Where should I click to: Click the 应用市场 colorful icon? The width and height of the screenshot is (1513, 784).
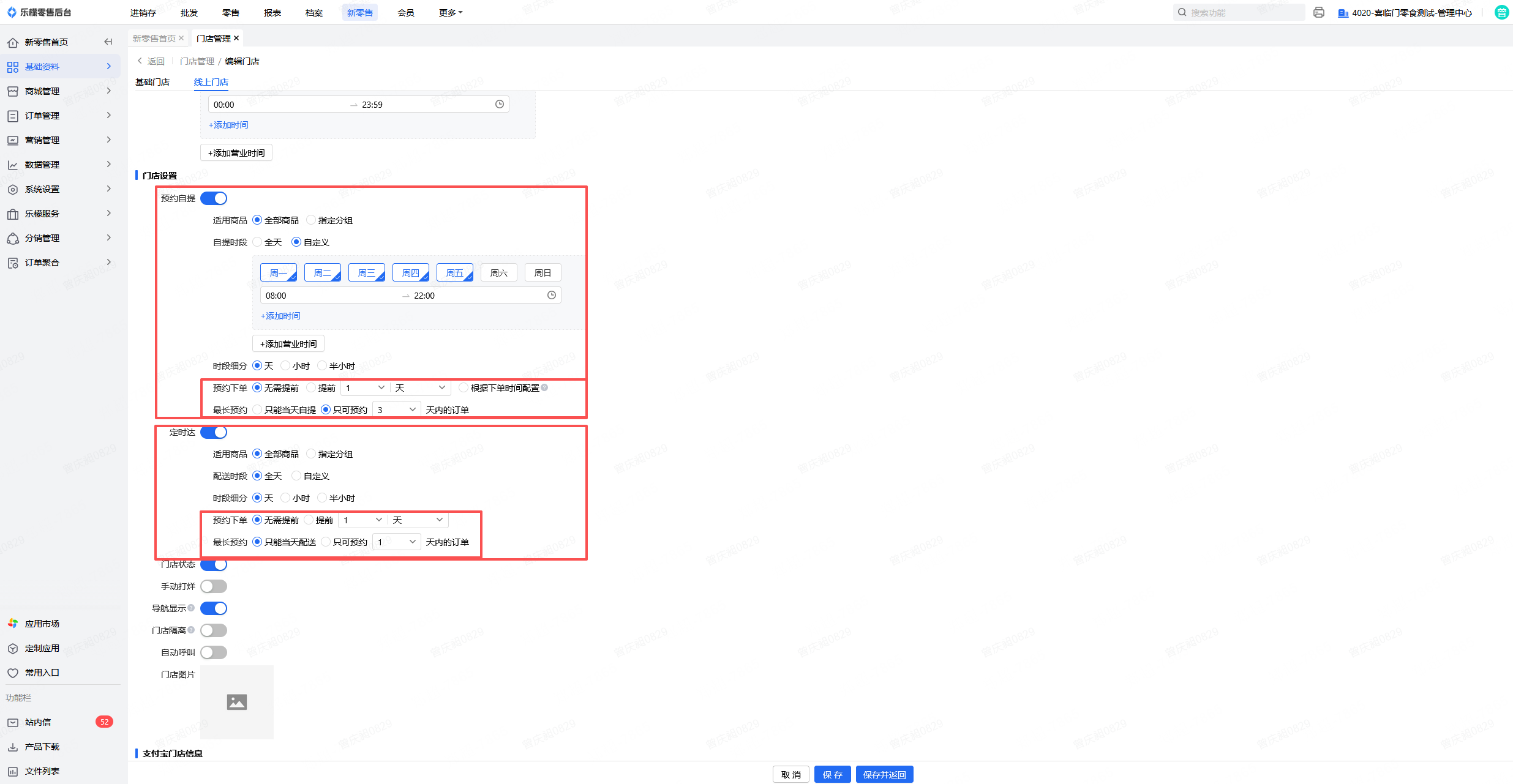pos(13,623)
